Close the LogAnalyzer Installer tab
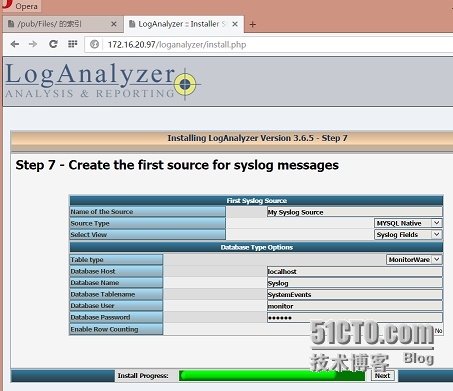 (235, 24)
